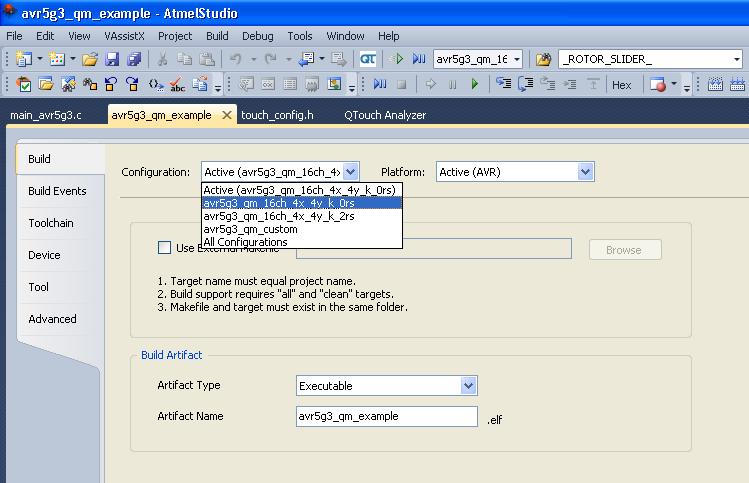This screenshot has height=483, width=749.
Task: Click the Start Without Debugging play icon
Action: (397, 59)
